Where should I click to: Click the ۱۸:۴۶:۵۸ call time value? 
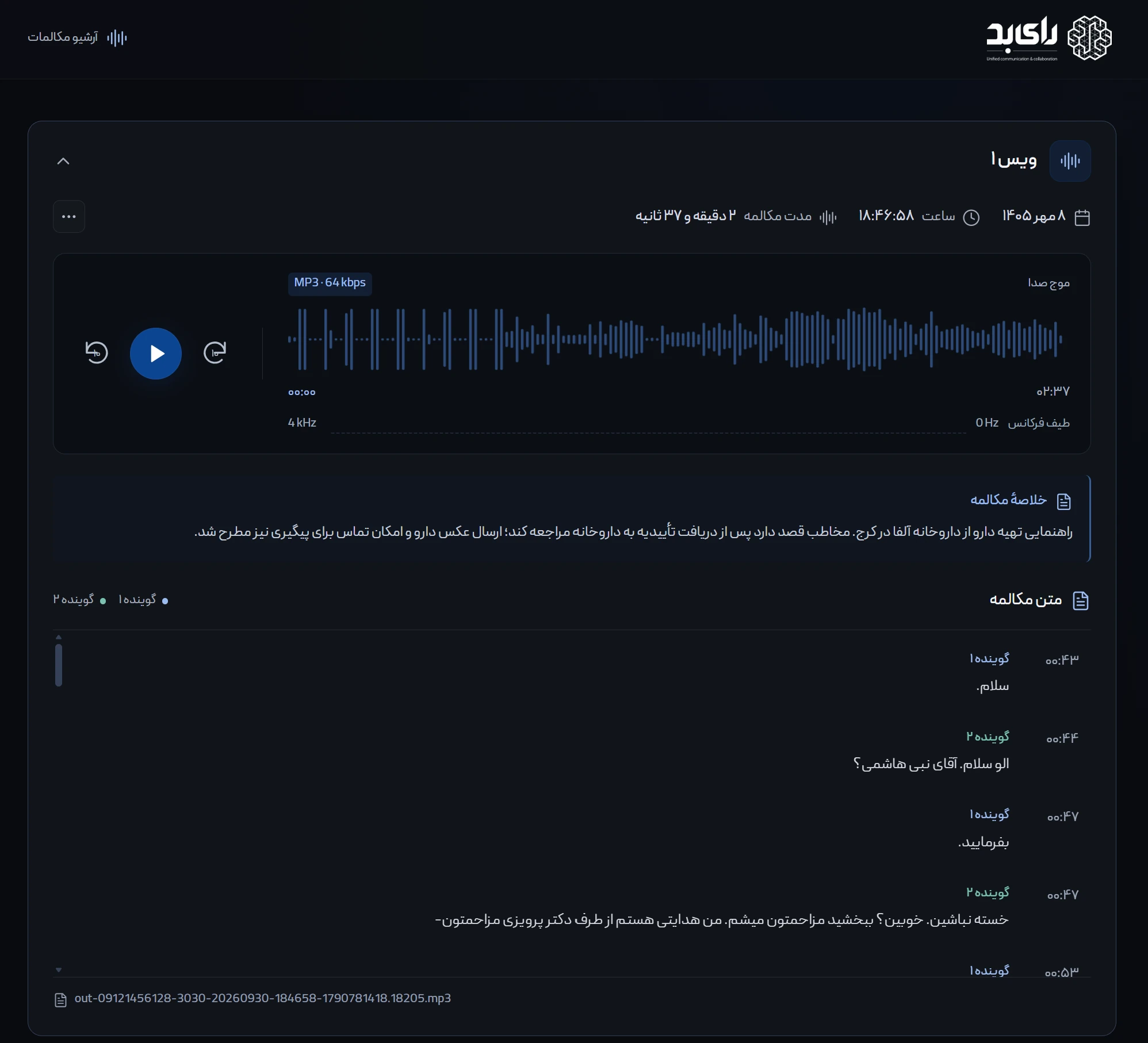click(x=886, y=216)
